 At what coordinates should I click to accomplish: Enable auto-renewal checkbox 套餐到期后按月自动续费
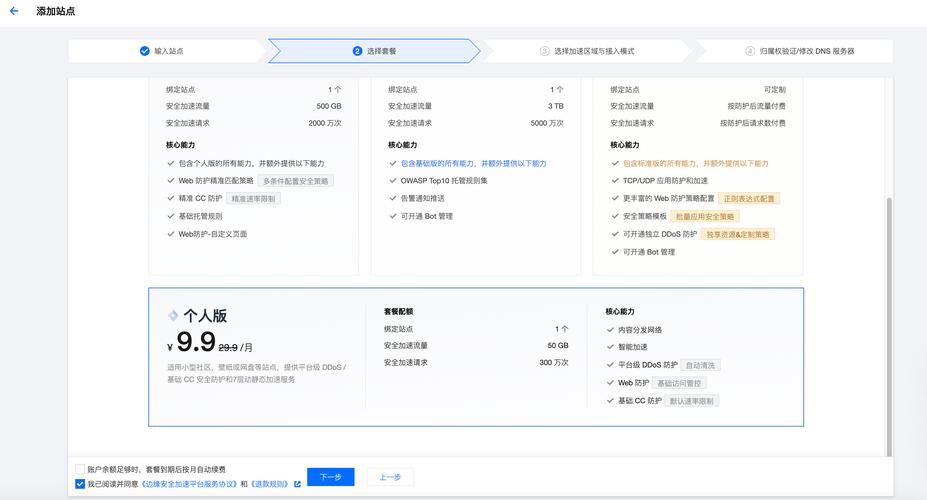click(x=80, y=469)
